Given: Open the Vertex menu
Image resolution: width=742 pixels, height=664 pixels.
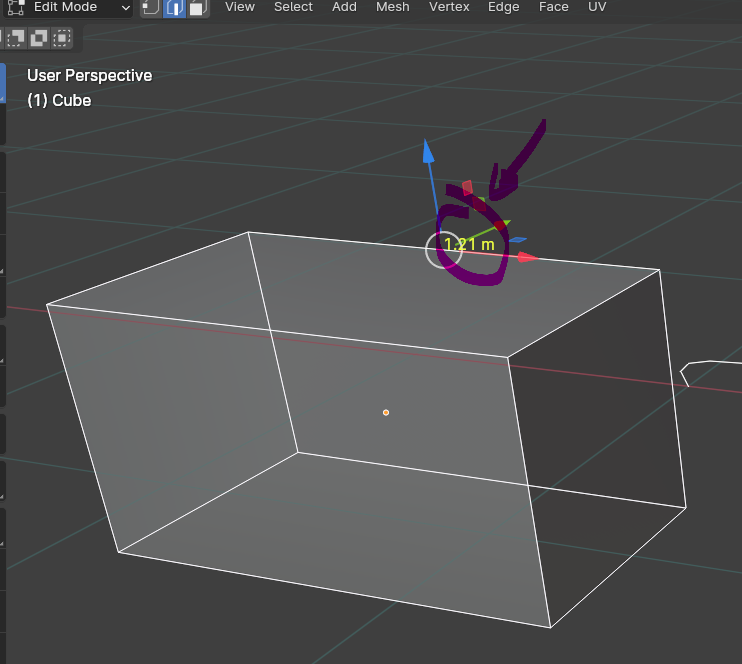Looking at the screenshot, I should coord(449,7).
